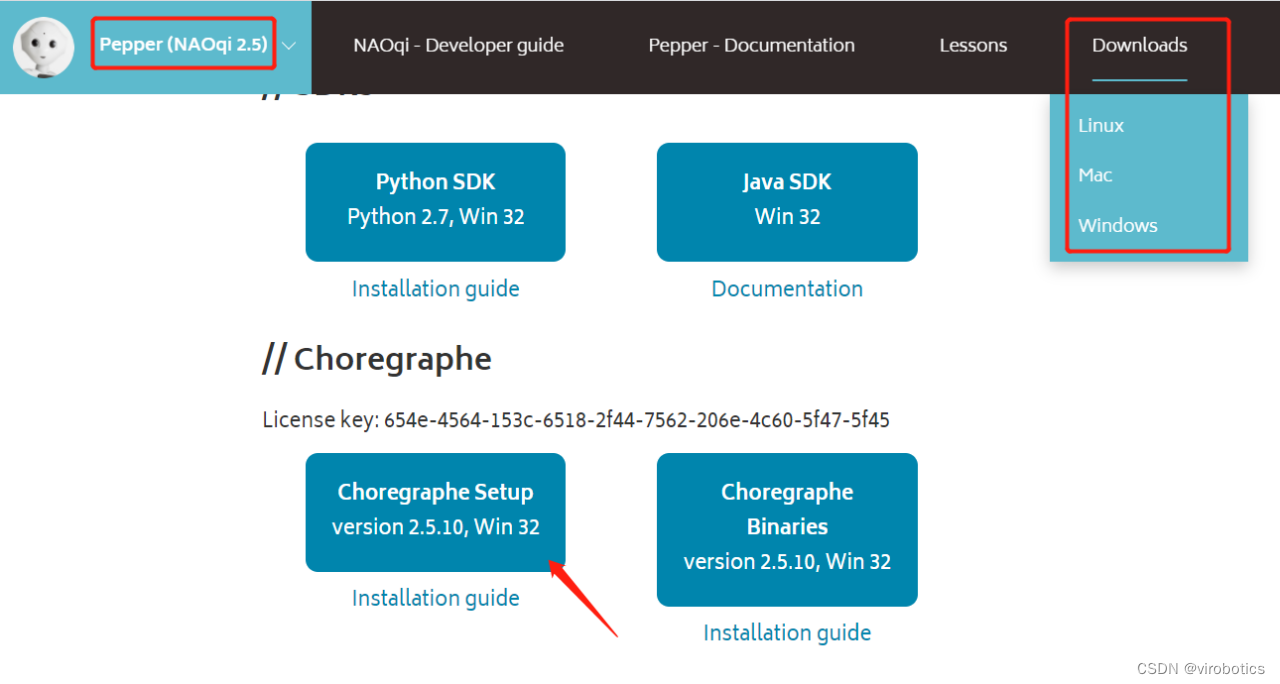1280x684 pixels.
Task: Download Choregraphe Setup version 2.5.10
Action: 435,512
